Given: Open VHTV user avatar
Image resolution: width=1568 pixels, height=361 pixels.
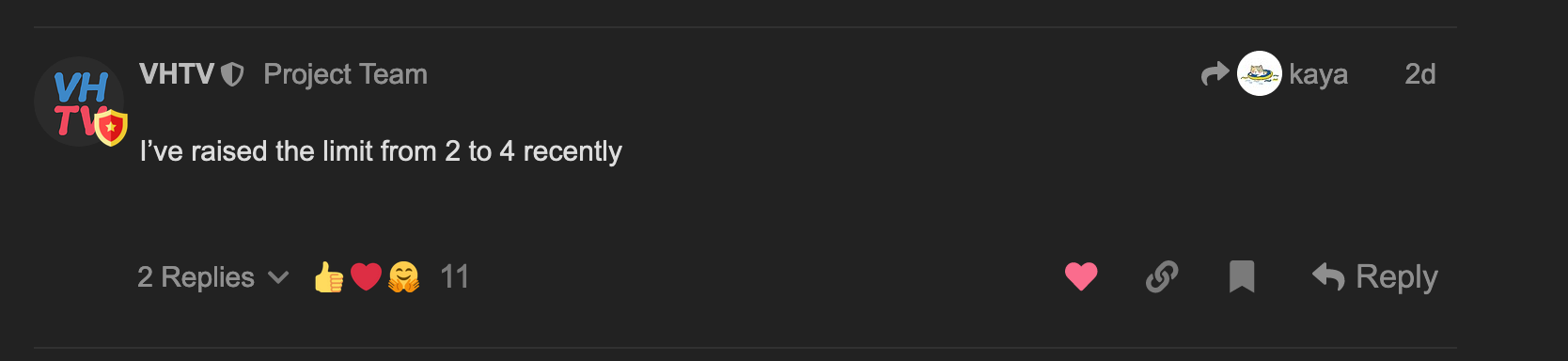Looking at the screenshot, I should (79, 102).
